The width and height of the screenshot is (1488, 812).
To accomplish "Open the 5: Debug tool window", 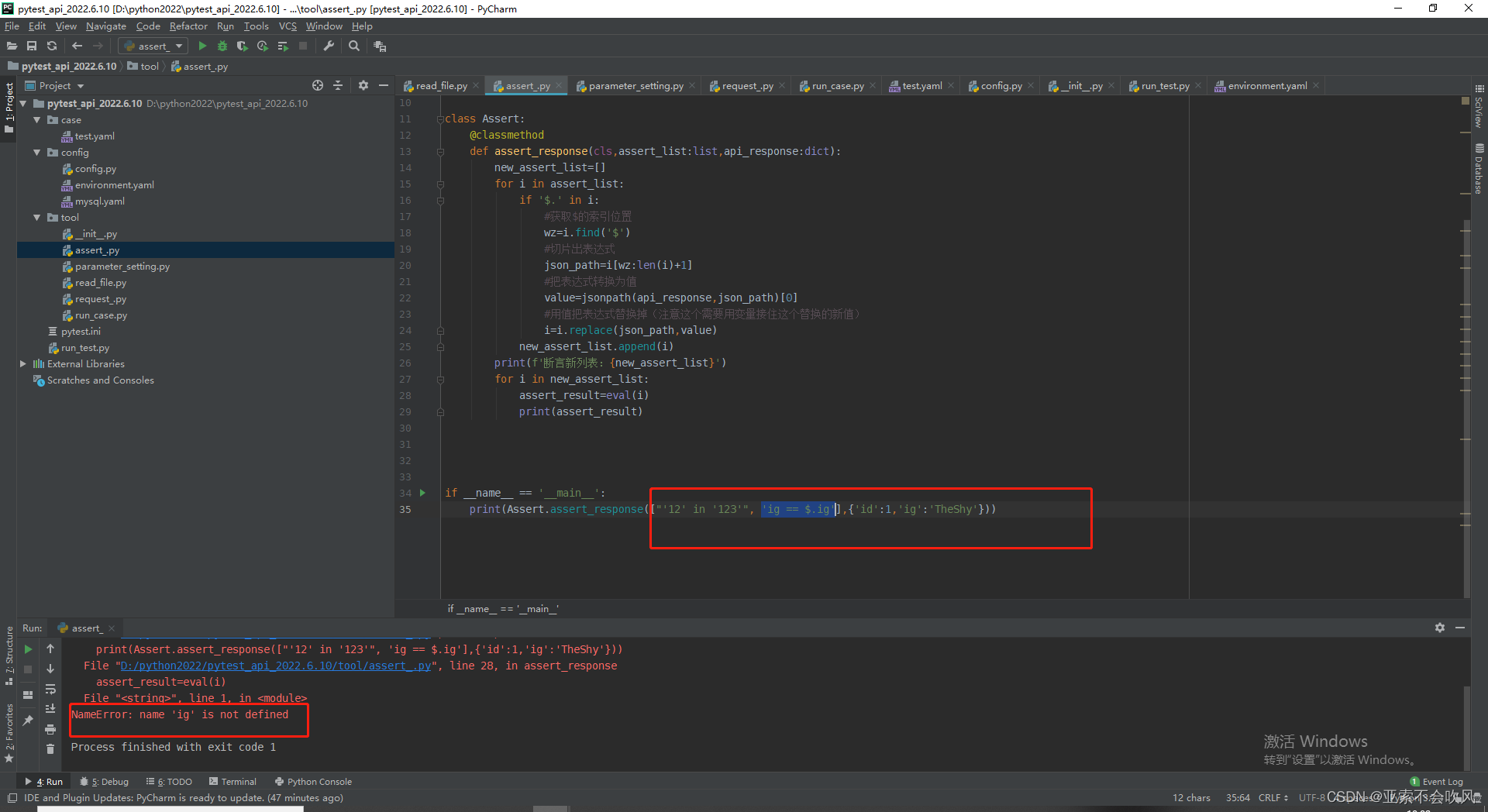I will point(105,782).
